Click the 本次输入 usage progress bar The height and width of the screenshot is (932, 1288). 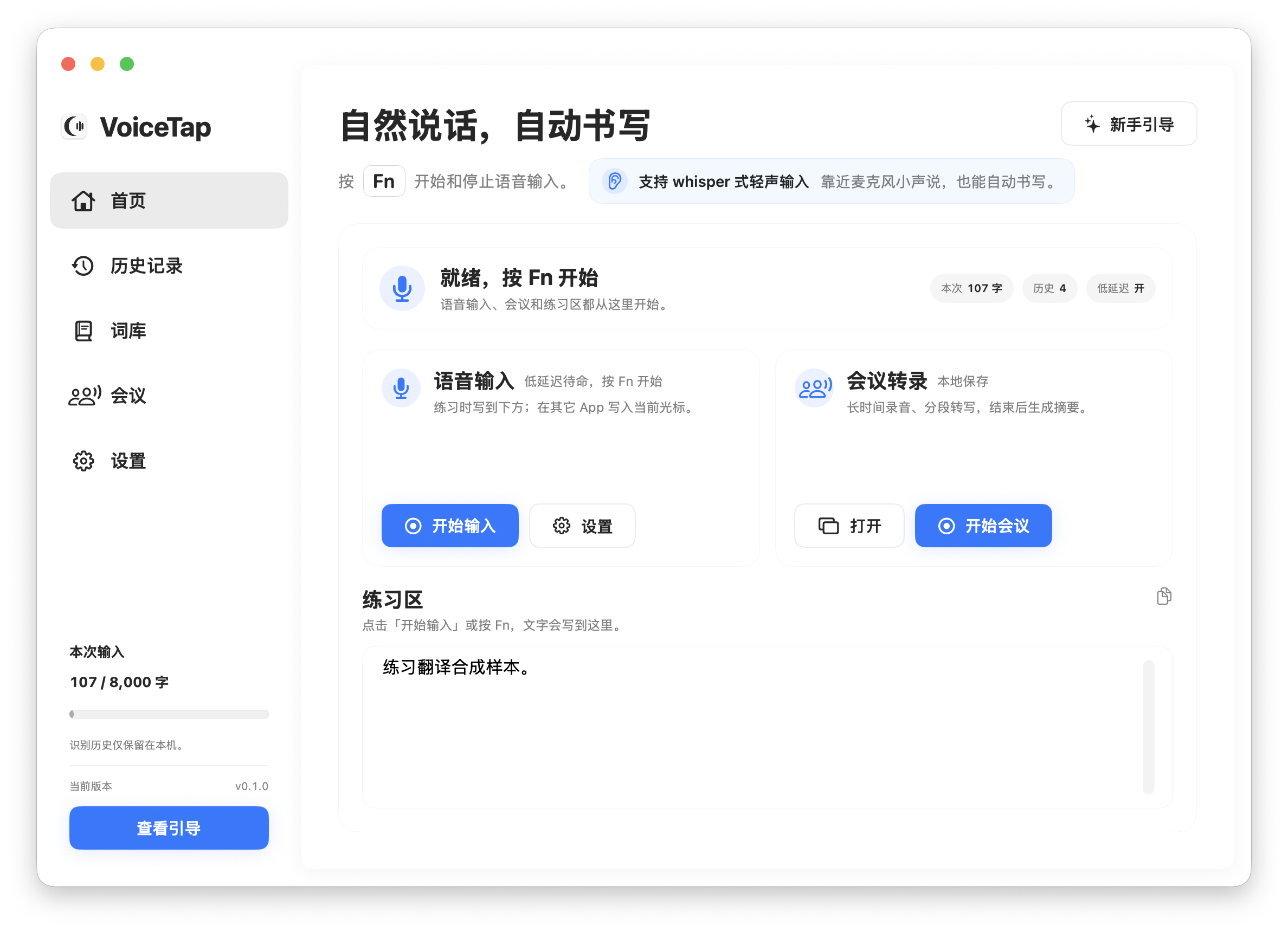pyautogui.click(x=169, y=714)
